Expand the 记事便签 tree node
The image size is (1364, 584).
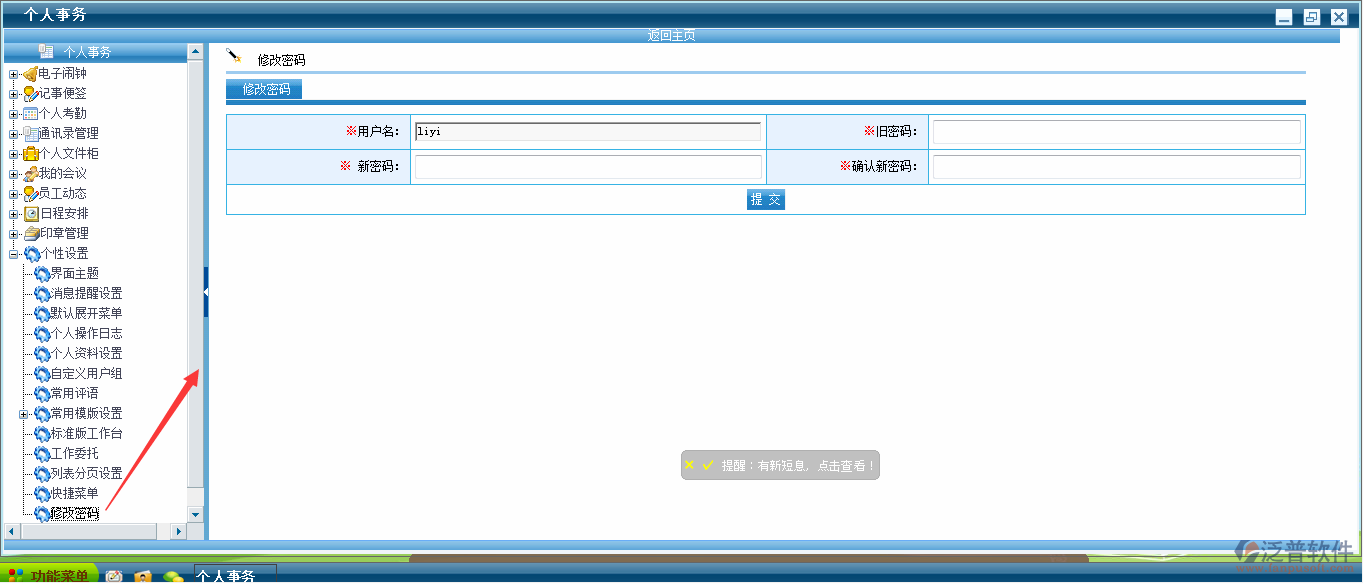[x=14, y=94]
